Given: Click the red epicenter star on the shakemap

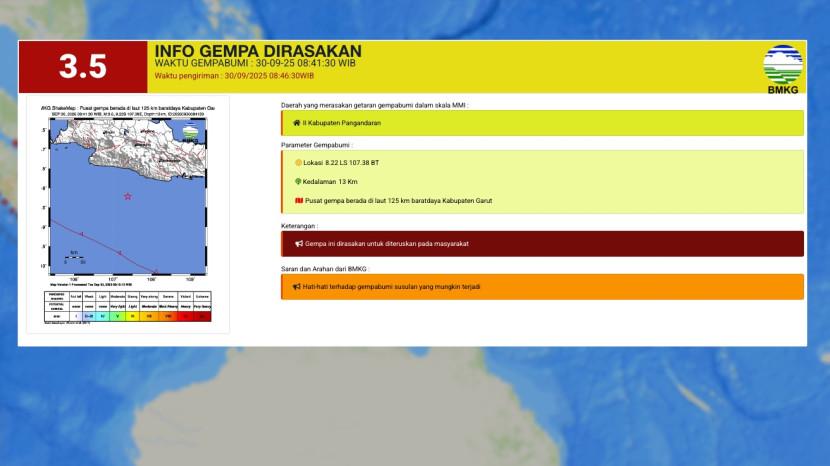Looking at the screenshot, I should click(x=127, y=196).
